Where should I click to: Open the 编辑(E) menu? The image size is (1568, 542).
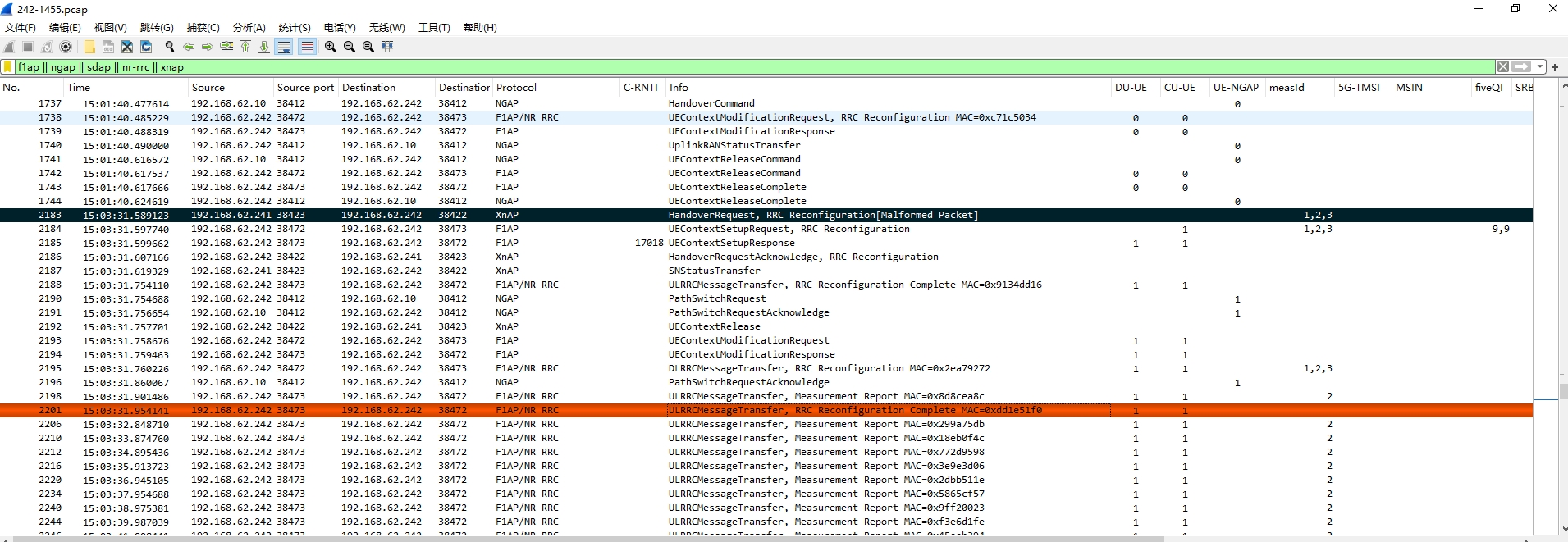65,27
